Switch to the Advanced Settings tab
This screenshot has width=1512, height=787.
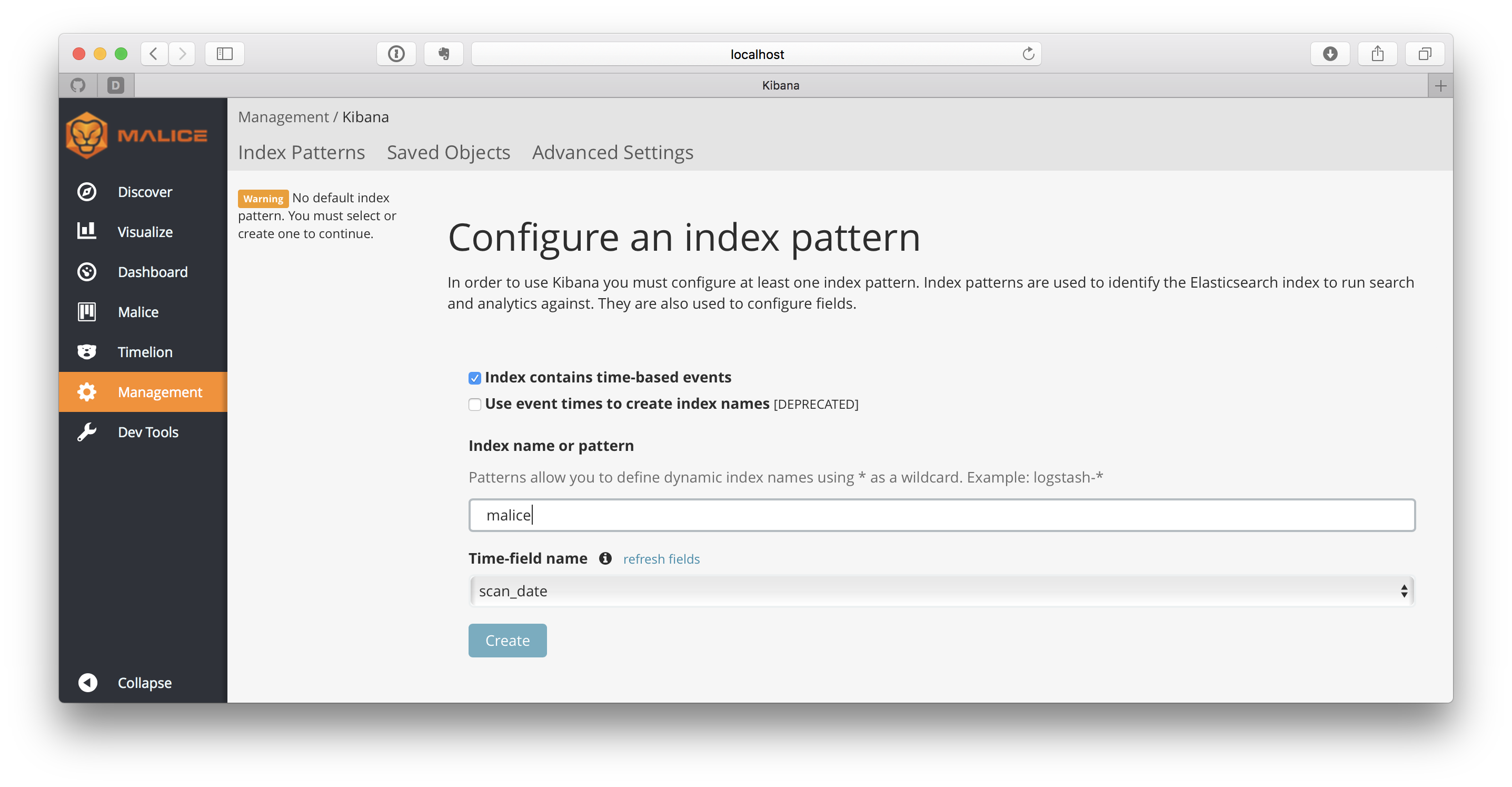(612, 152)
